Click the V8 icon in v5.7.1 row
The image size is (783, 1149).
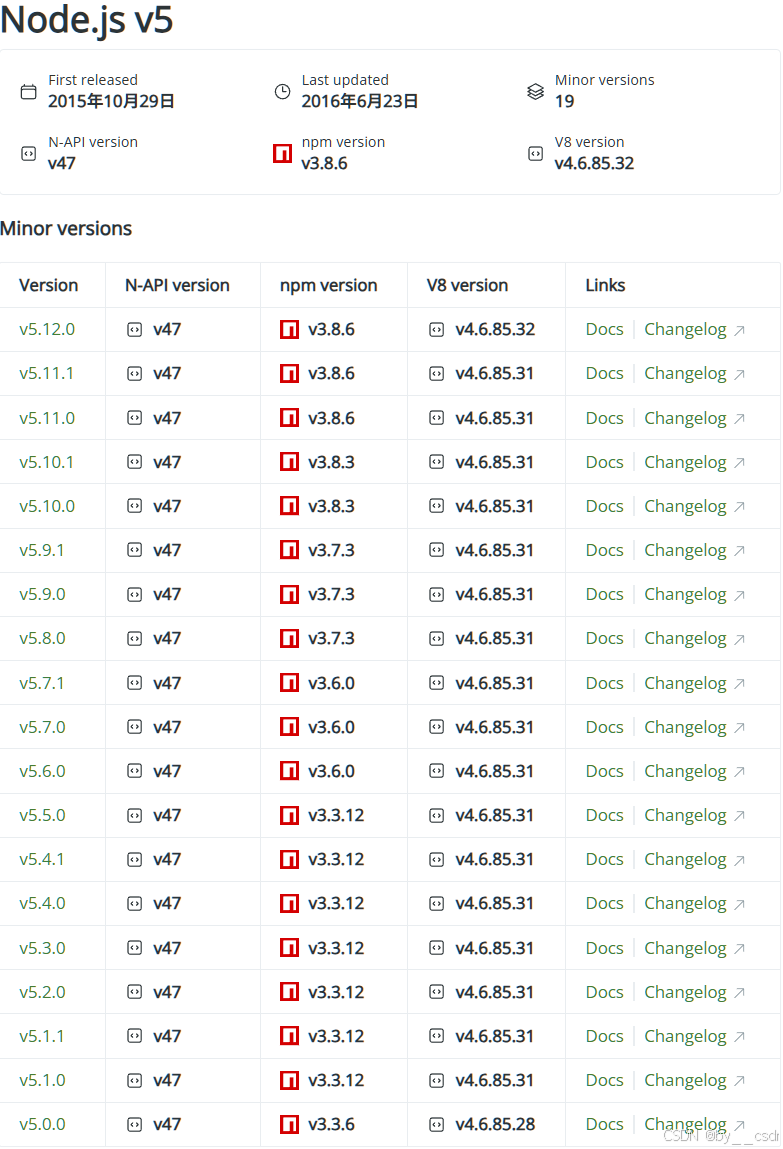(437, 683)
